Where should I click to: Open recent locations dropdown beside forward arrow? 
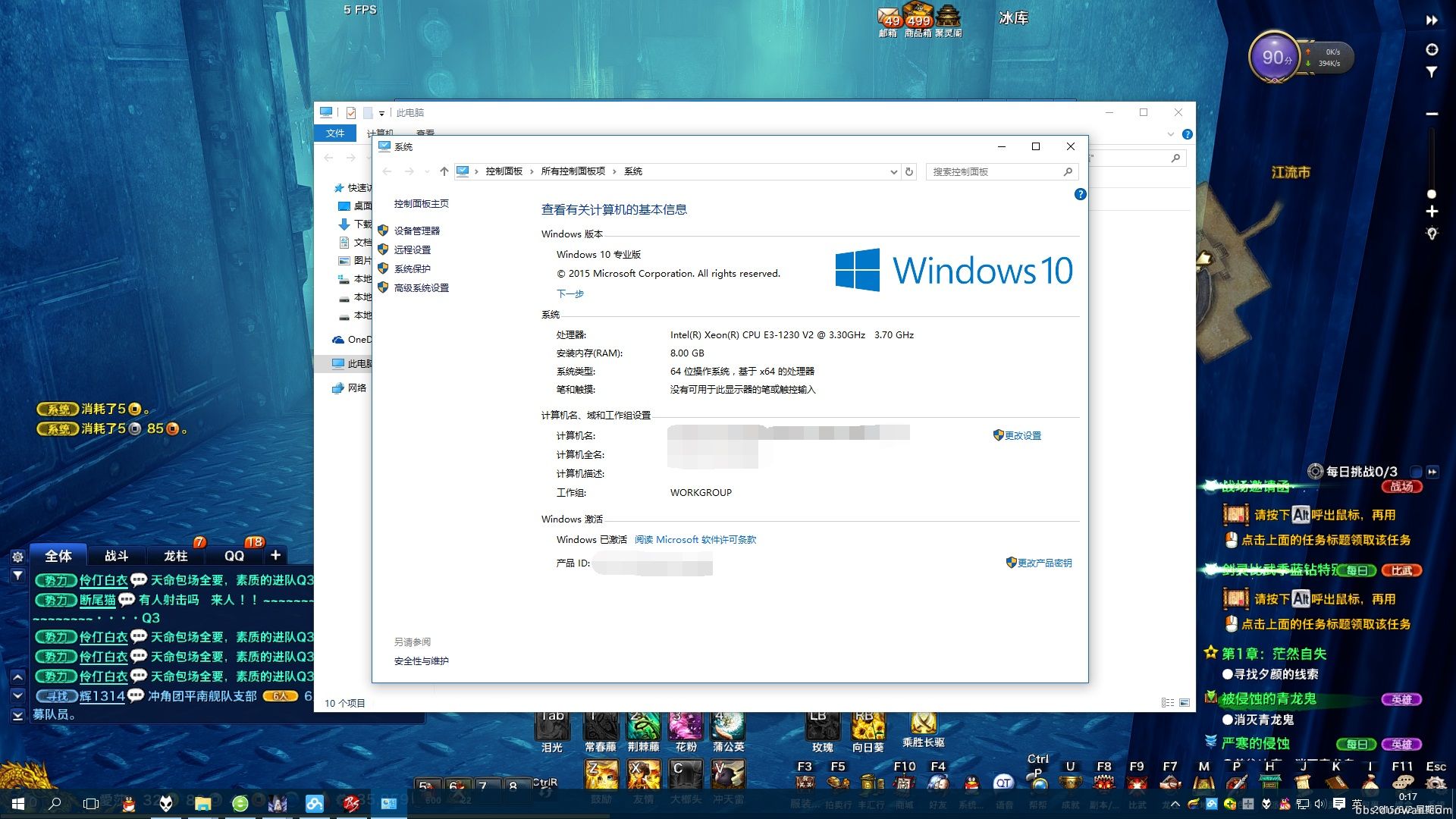click(x=427, y=172)
